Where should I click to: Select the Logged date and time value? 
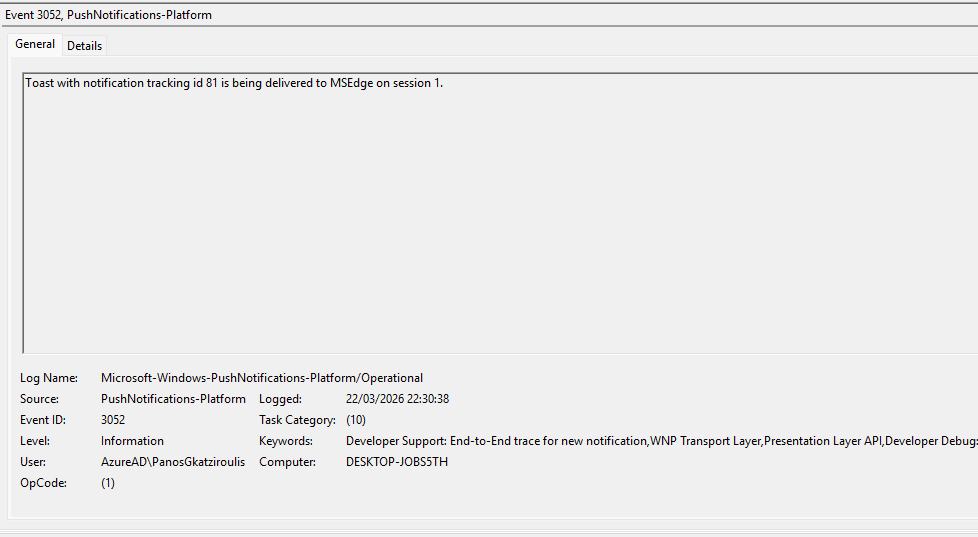coord(397,399)
